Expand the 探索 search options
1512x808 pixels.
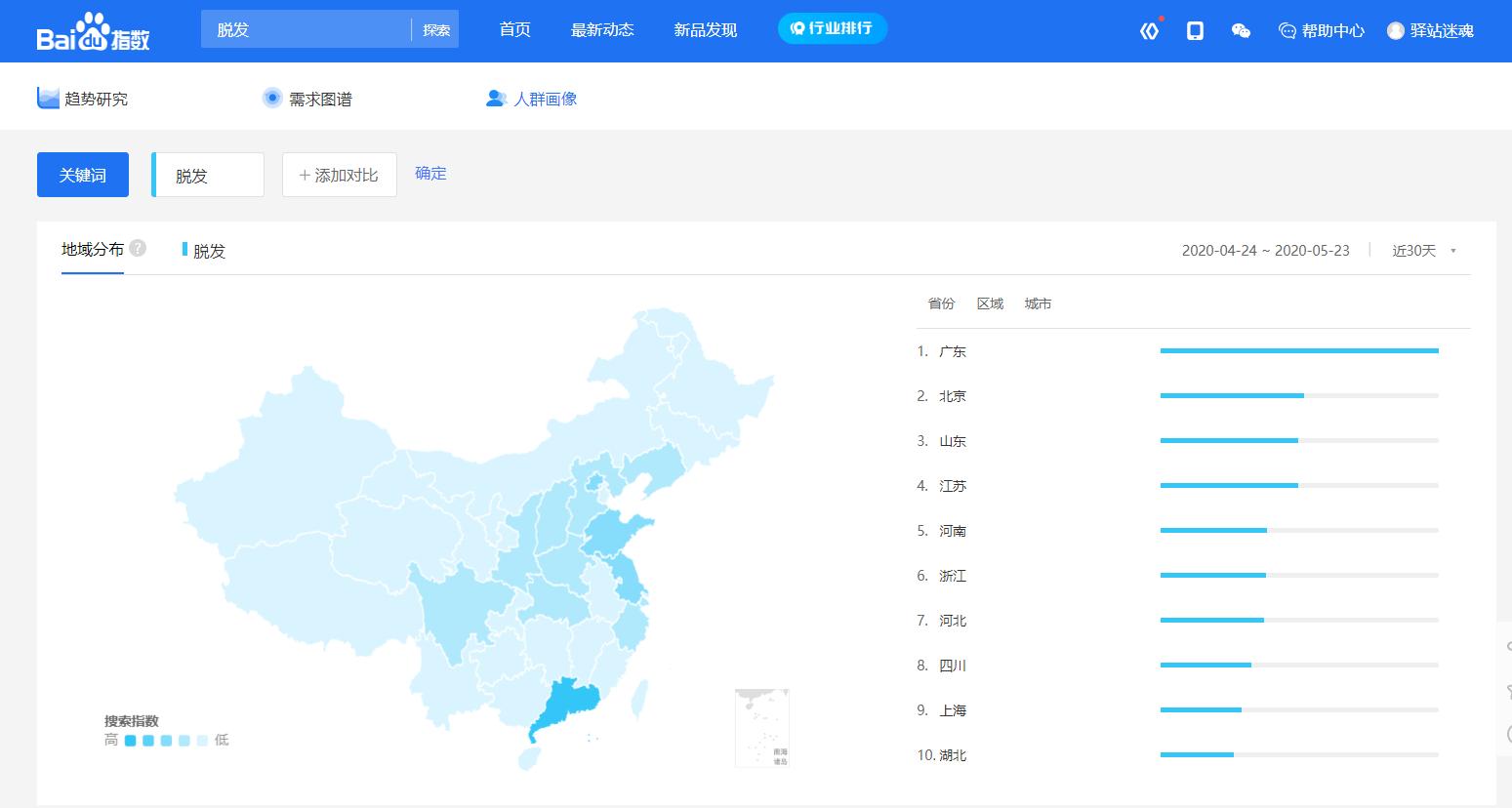pyautogui.click(x=435, y=28)
